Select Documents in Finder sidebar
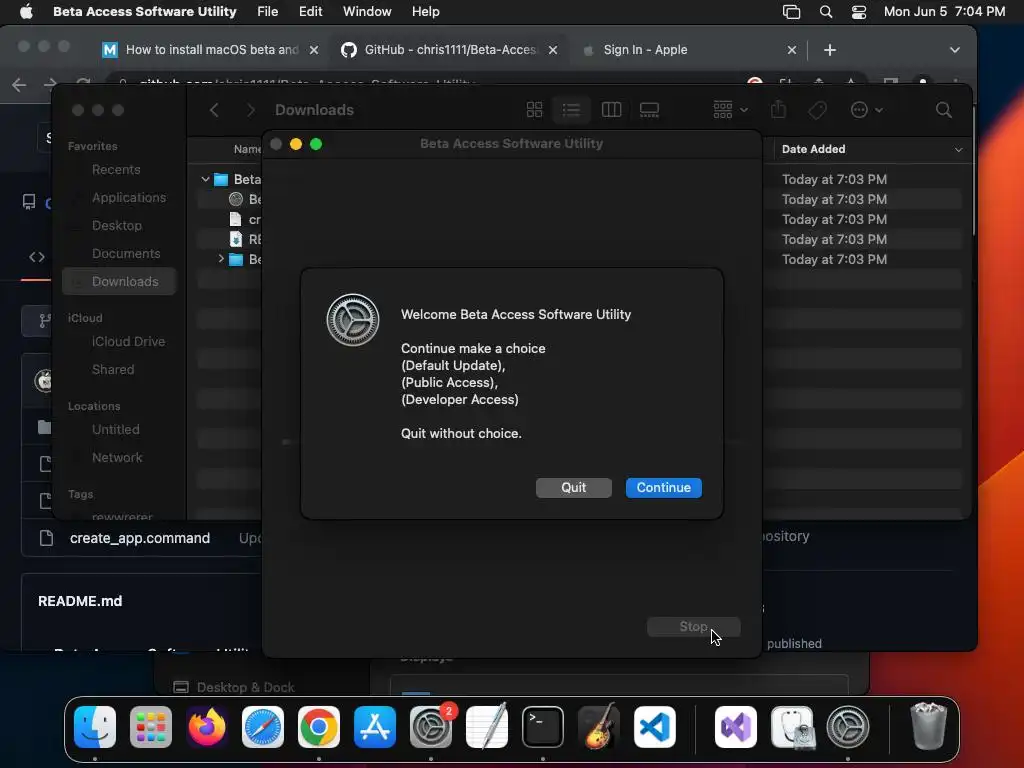 point(125,253)
